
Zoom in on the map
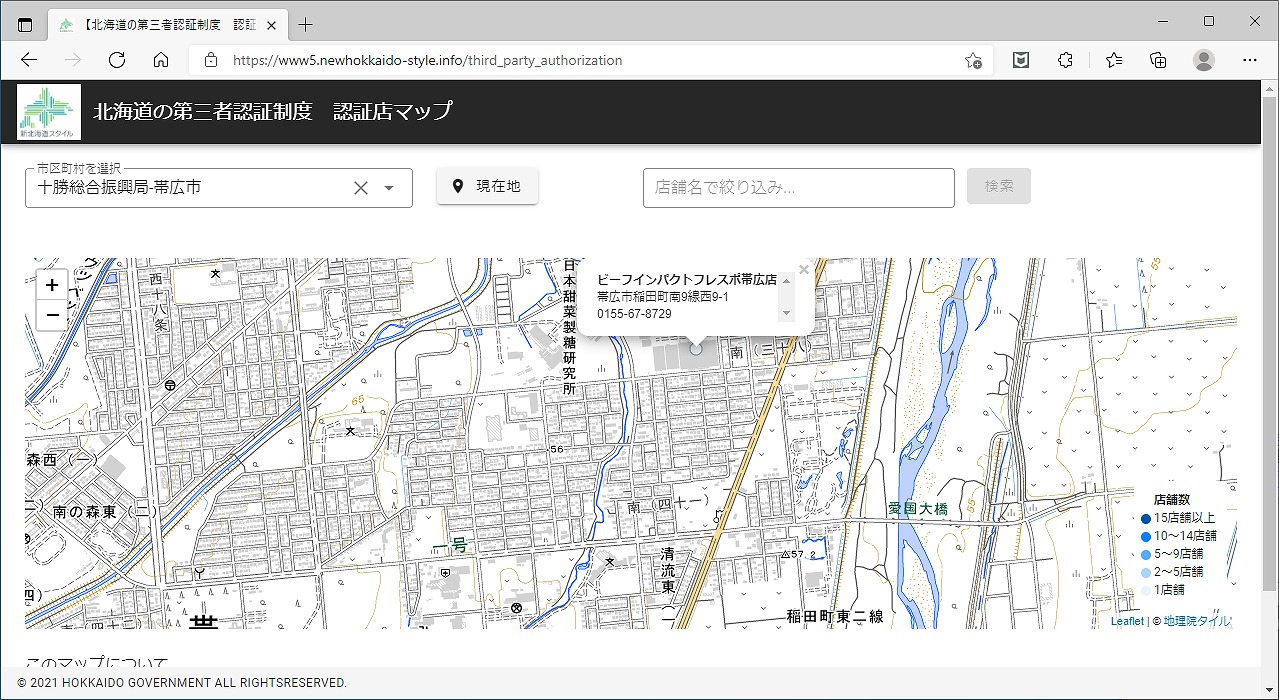(x=52, y=285)
